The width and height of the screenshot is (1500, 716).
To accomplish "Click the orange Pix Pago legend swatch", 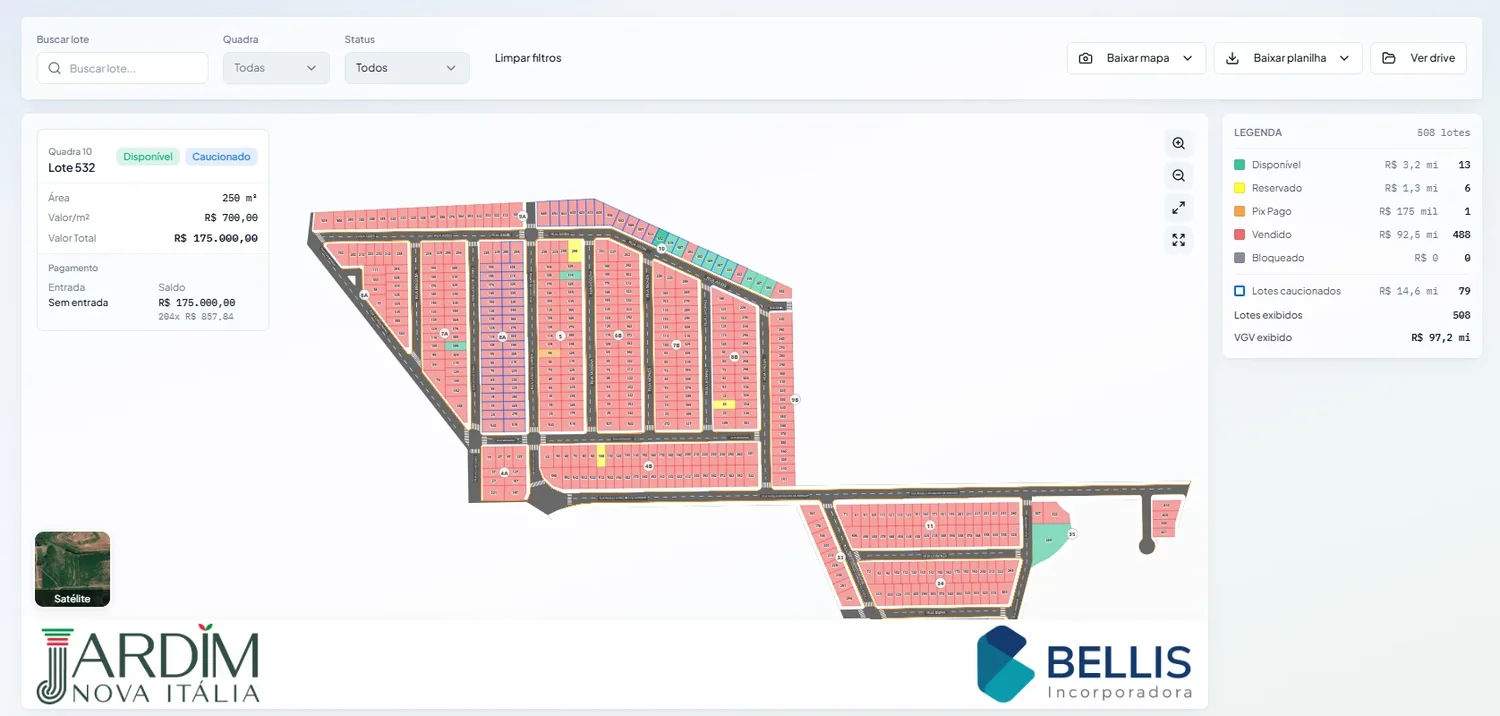I will pyautogui.click(x=1240, y=211).
